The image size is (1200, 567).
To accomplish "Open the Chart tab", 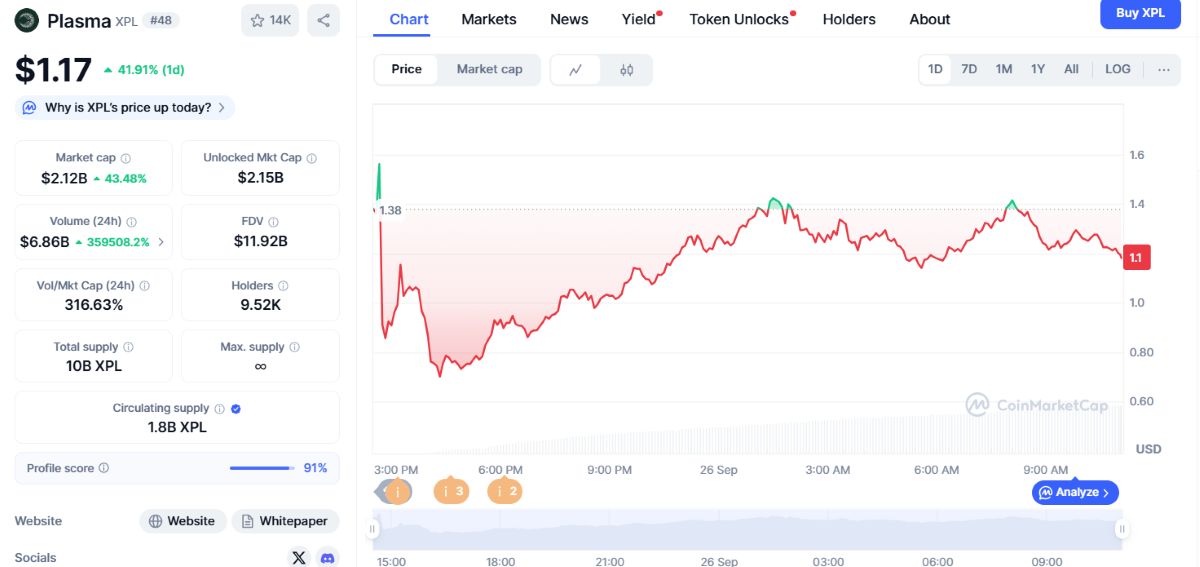I will click(409, 19).
